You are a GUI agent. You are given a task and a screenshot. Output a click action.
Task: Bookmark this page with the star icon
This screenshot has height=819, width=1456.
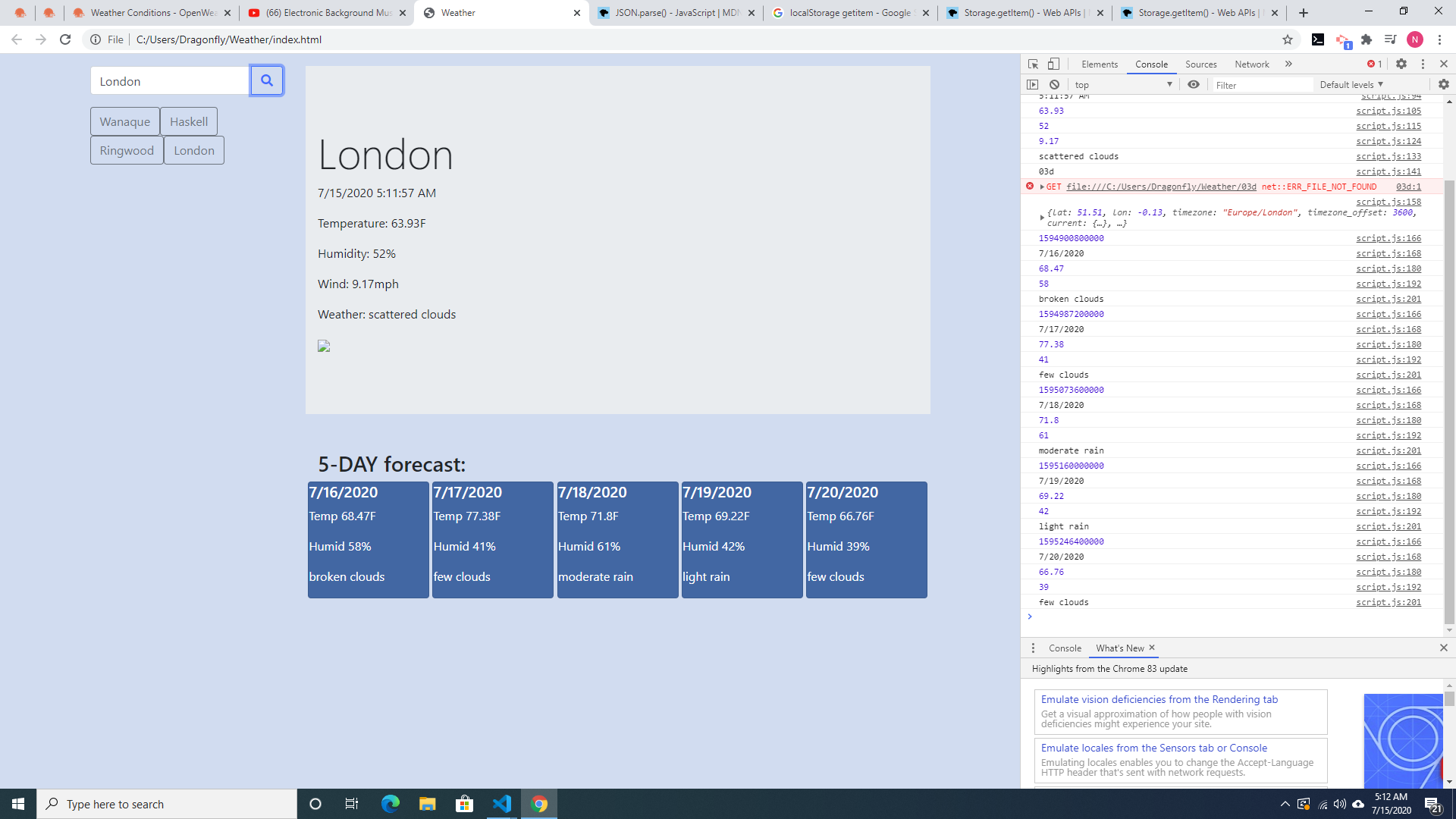point(1288,39)
